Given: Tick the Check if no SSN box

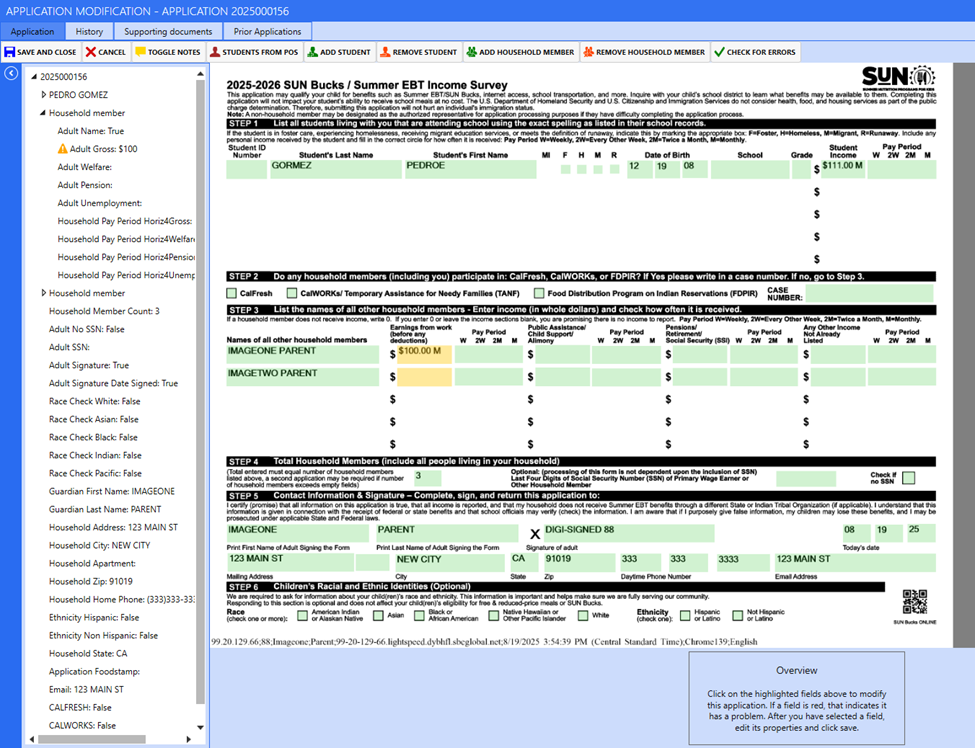Looking at the screenshot, I should pyautogui.click(x=908, y=478).
